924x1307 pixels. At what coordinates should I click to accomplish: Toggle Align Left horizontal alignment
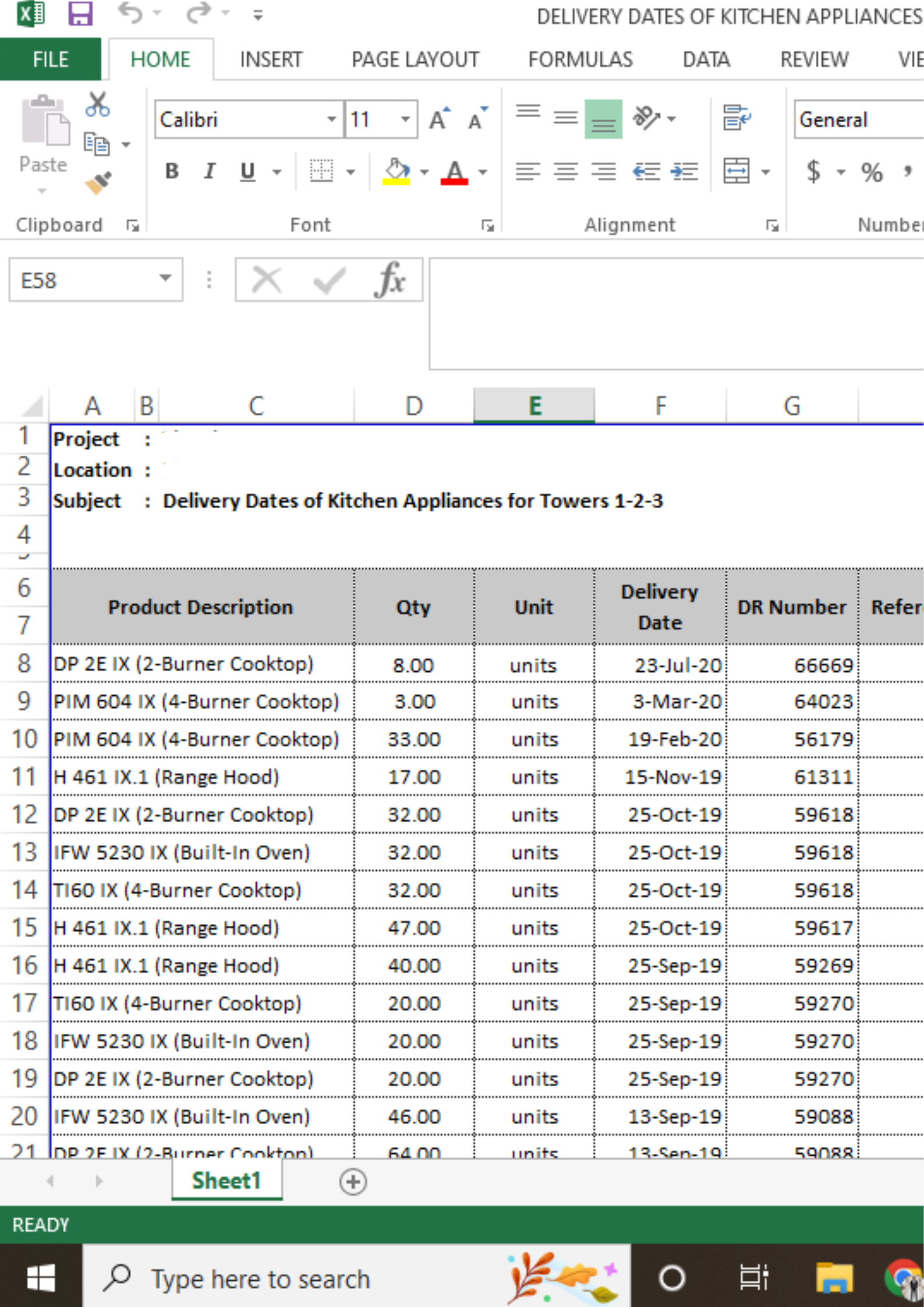click(528, 172)
